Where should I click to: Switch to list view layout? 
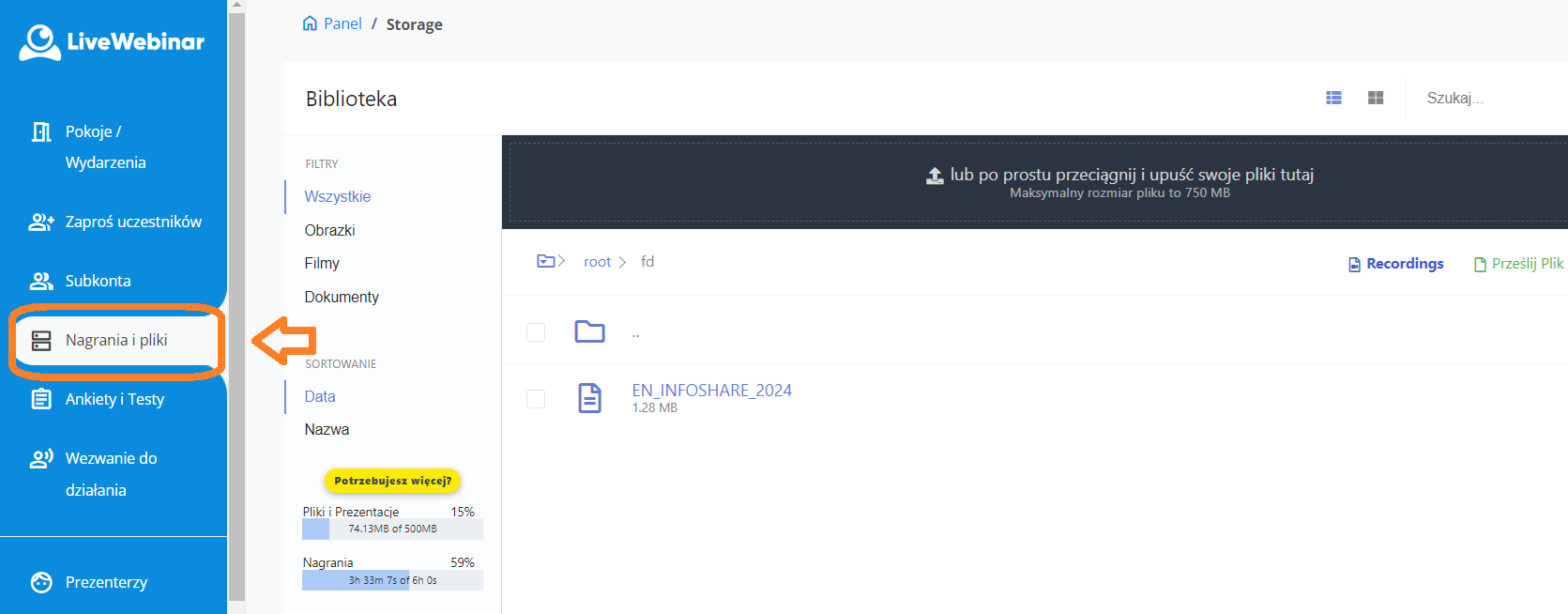(x=1333, y=98)
